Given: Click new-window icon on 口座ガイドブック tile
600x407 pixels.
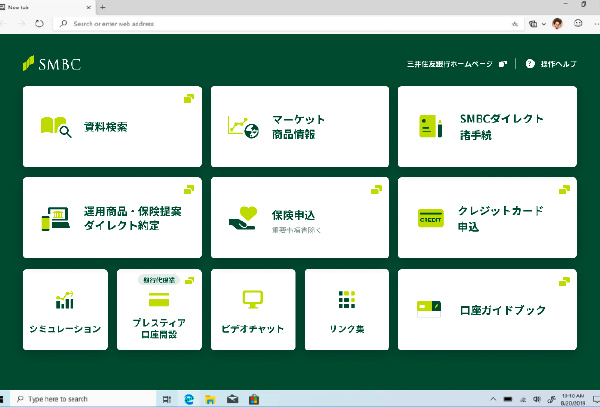Looking at the screenshot, I should click(x=564, y=282).
